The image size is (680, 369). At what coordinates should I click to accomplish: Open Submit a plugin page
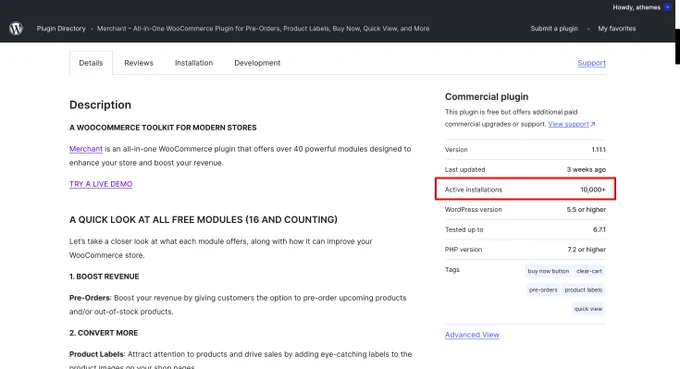pos(554,29)
